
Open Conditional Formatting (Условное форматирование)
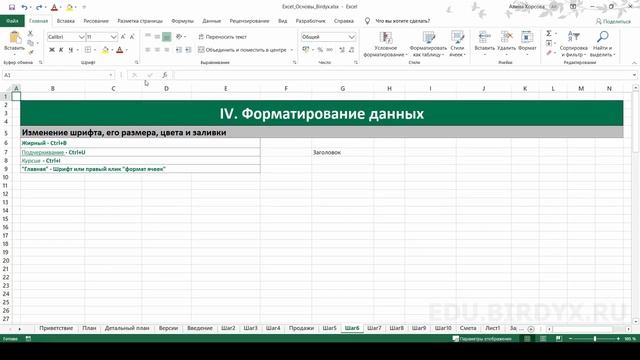coord(385,44)
